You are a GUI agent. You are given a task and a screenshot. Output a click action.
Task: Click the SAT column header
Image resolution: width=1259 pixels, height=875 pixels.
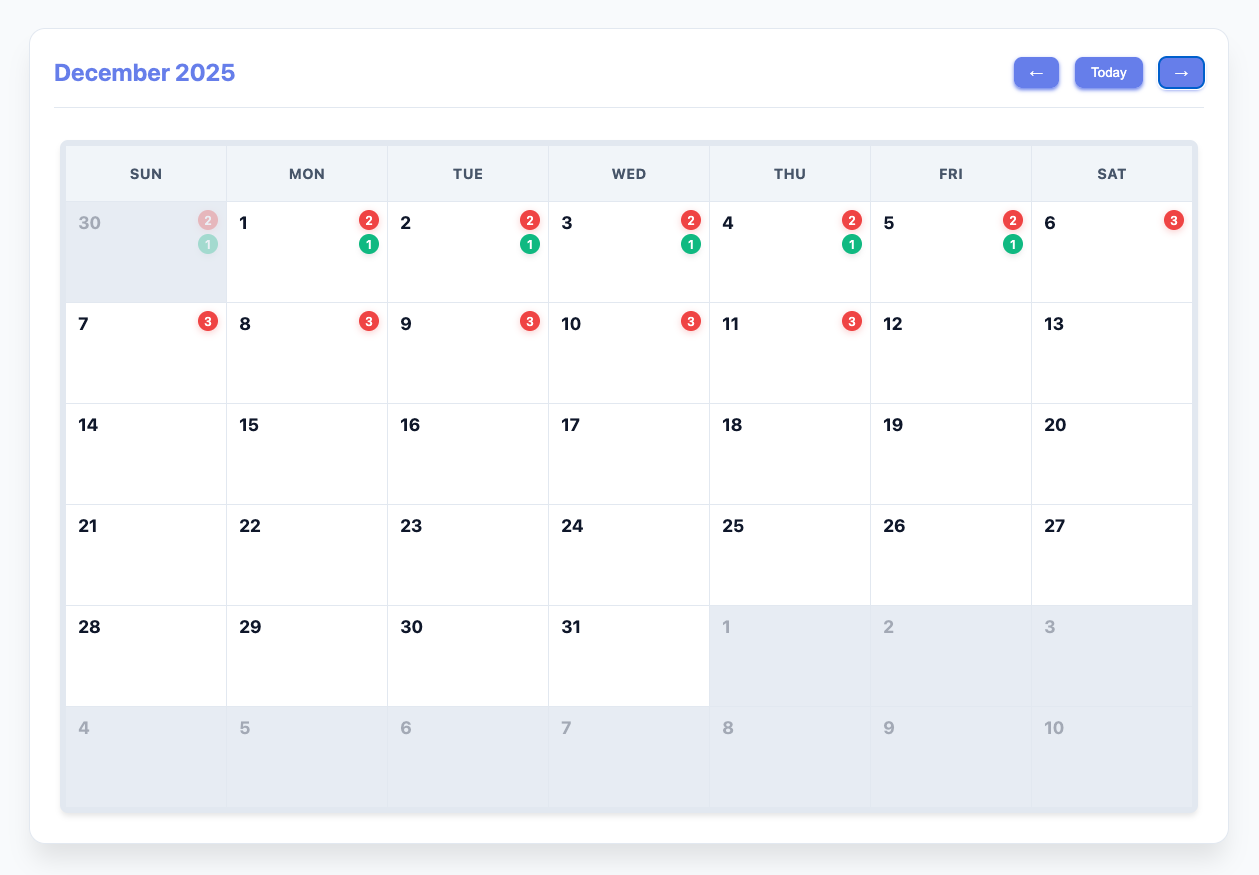(1111, 173)
